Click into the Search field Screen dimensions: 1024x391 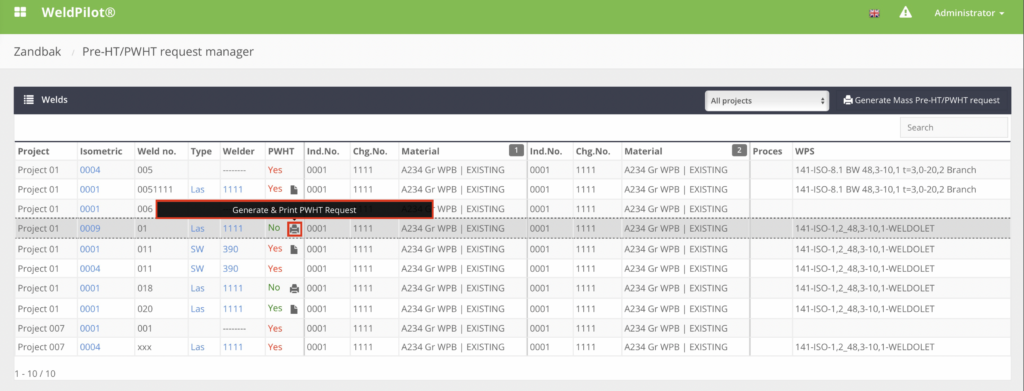tap(953, 127)
